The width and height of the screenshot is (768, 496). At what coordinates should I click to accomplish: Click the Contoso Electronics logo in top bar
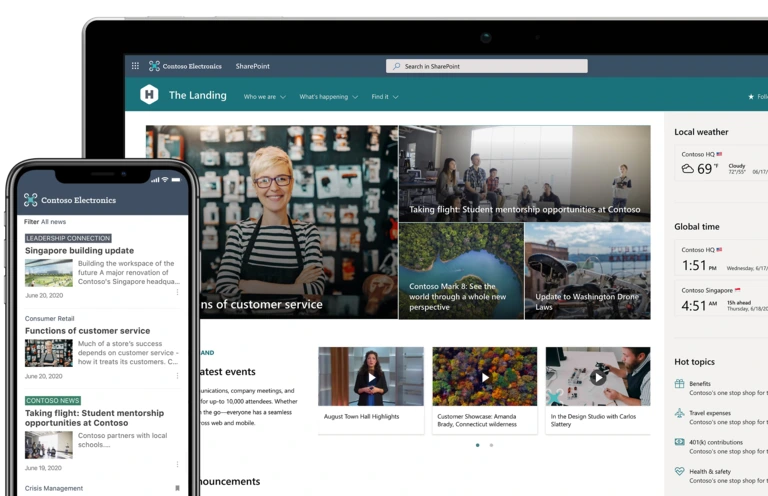154,66
